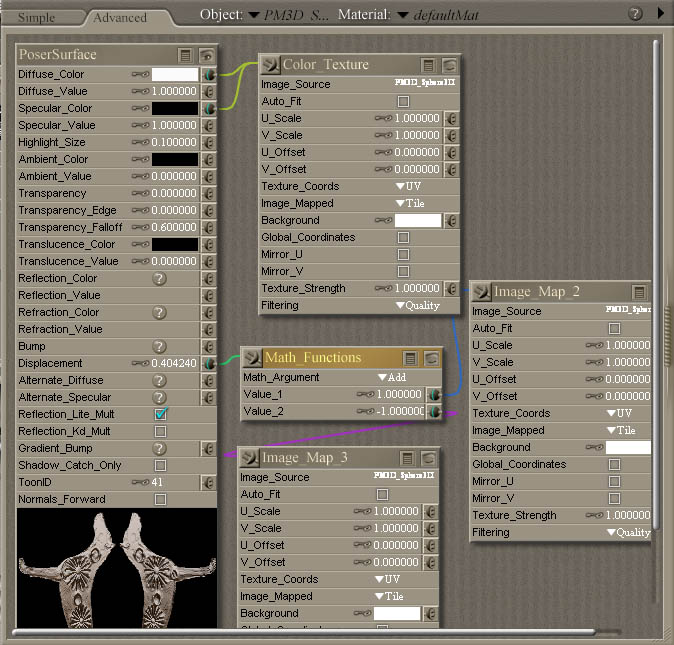Open the Image_Map_3 node options list icon
Image resolution: width=674 pixels, height=645 pixels.
[x=407, y=459]
